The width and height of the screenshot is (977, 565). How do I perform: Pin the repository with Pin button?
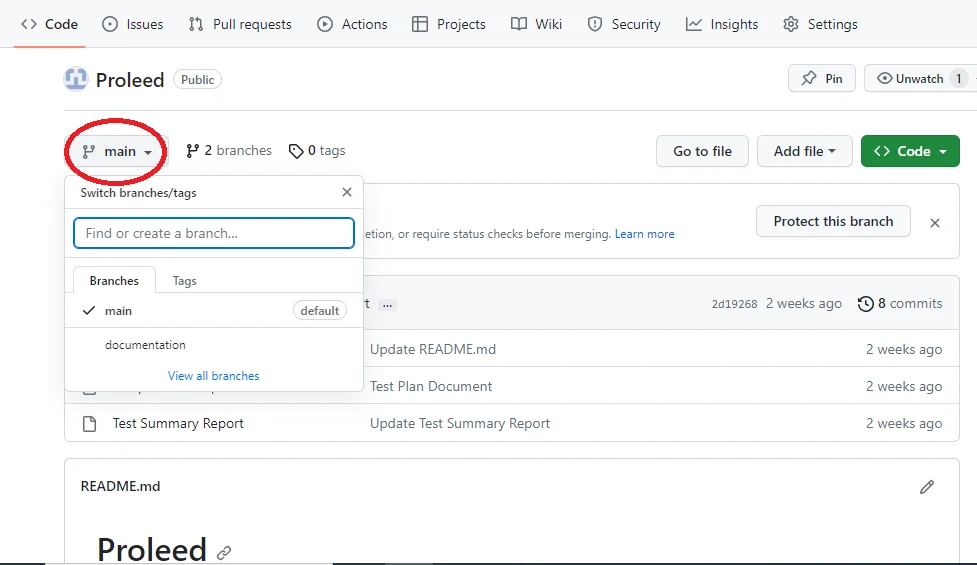[x=822, y=78]
